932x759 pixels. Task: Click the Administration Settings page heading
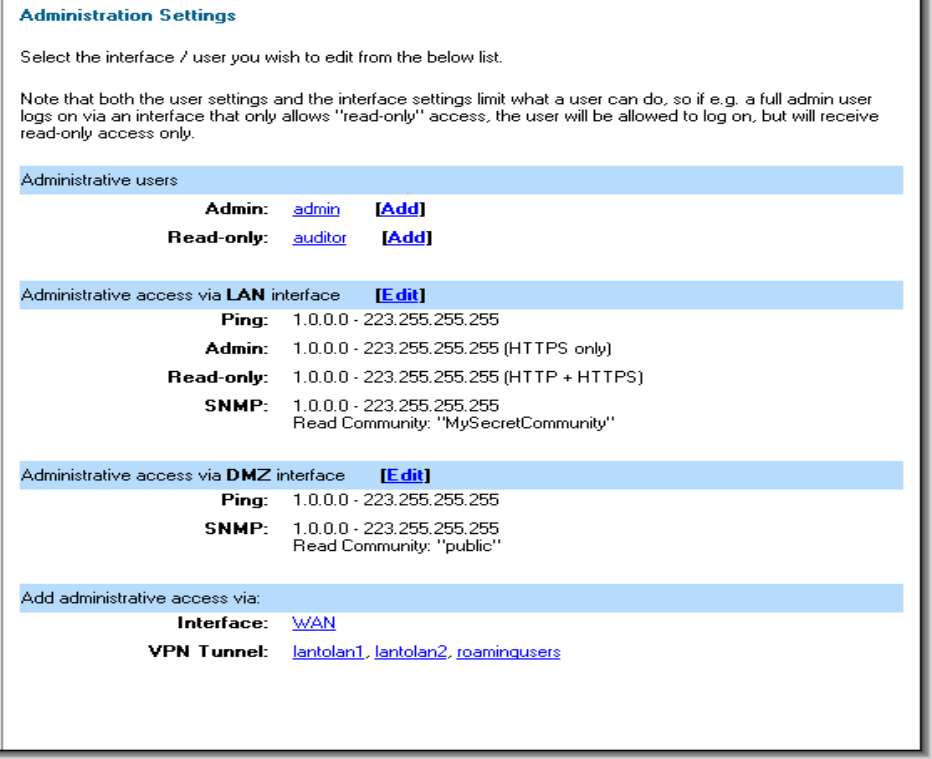click(x=128, y=15)
